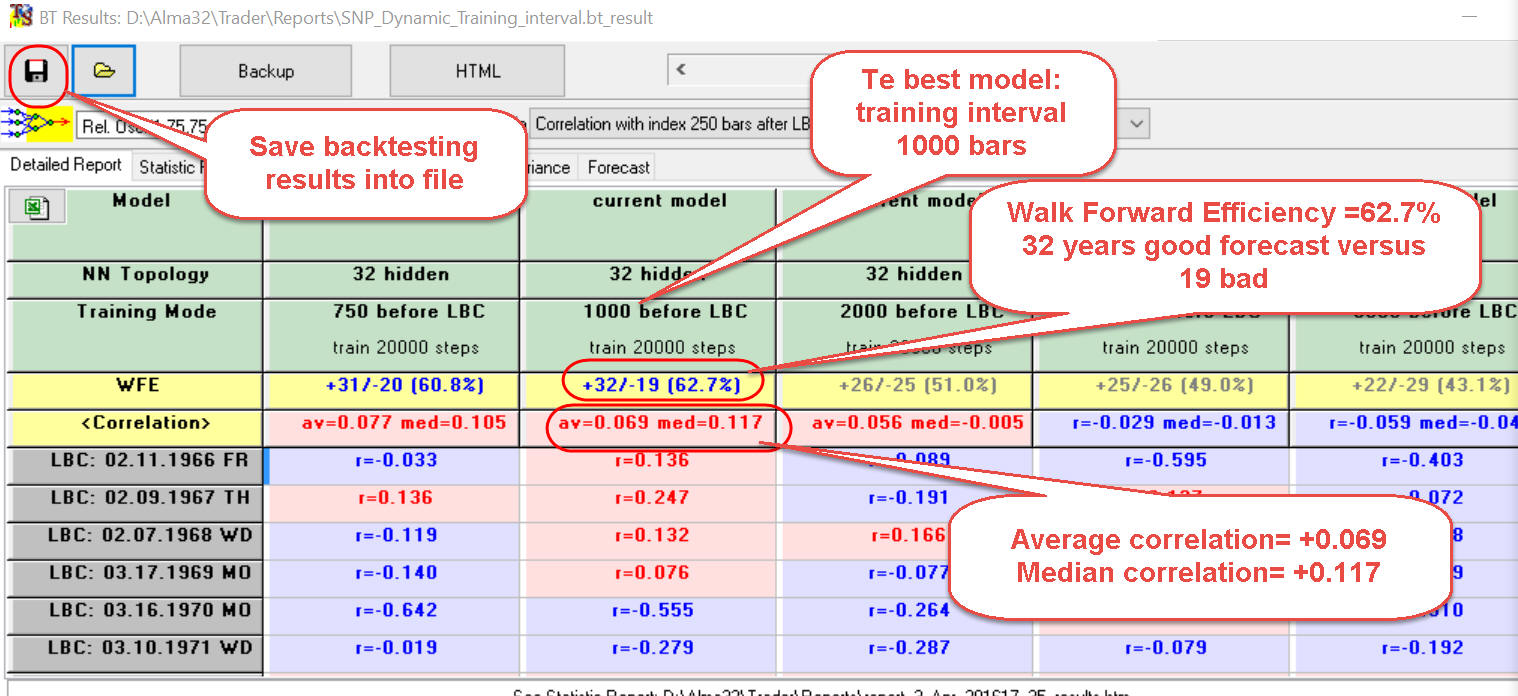Click the Rel. Osc model selection field
This screenshot has width=1518, height=696.
(140, 126)
